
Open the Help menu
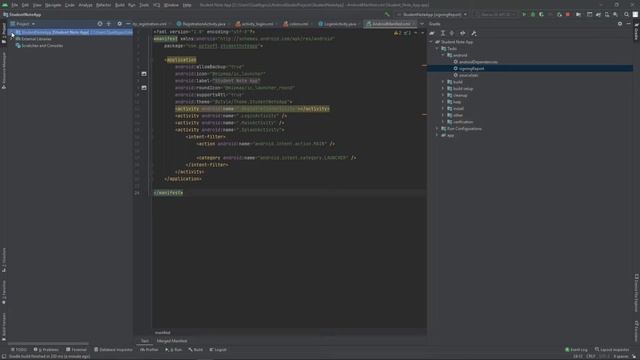[187, 5]
